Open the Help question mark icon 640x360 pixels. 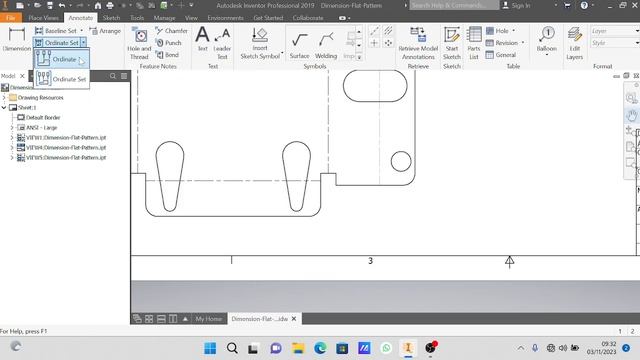[584, 5]
